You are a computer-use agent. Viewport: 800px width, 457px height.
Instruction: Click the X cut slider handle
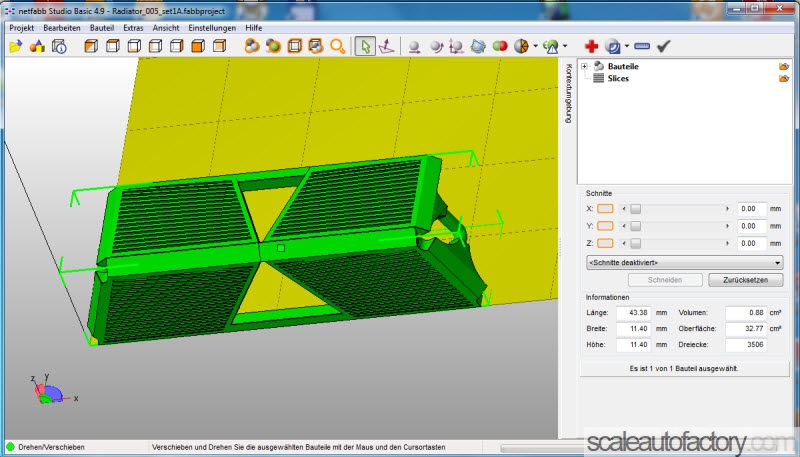(634, 209)
